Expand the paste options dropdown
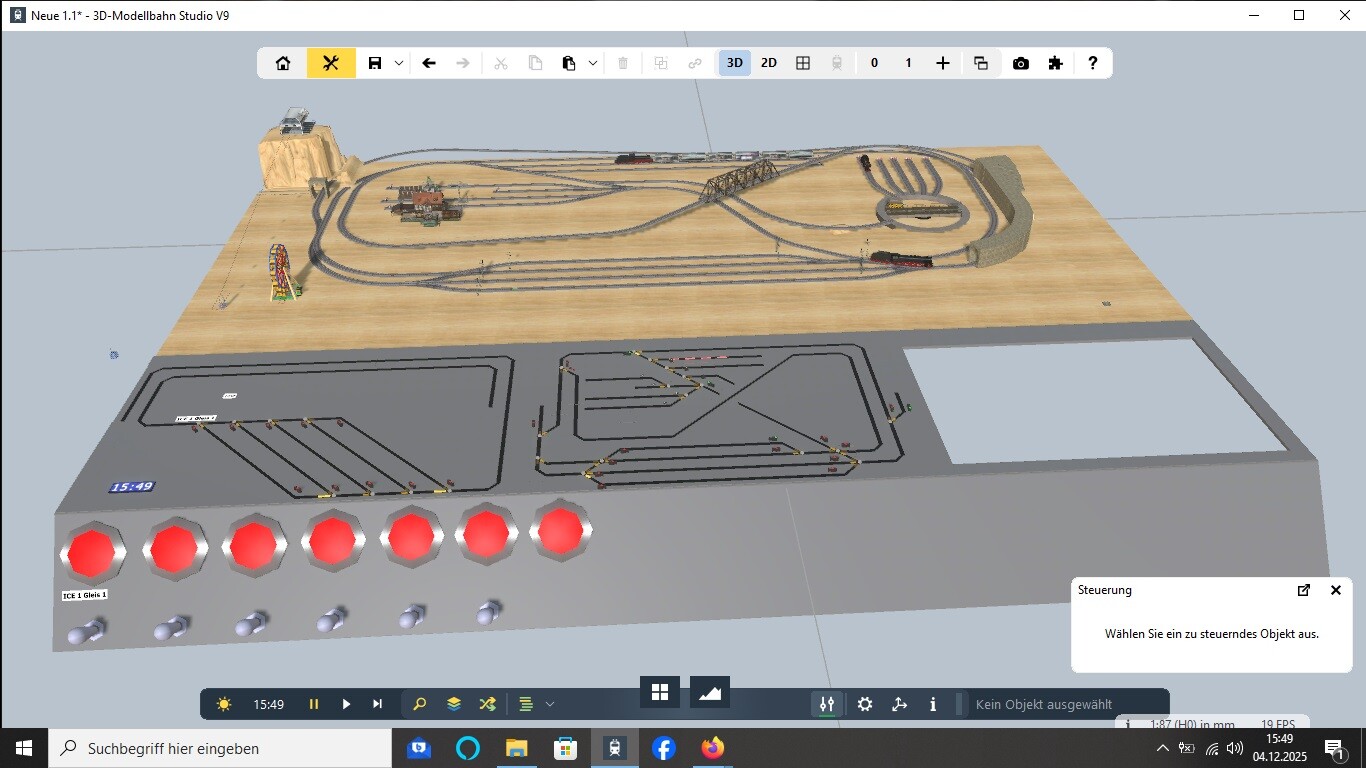 (x=593, y=63)
